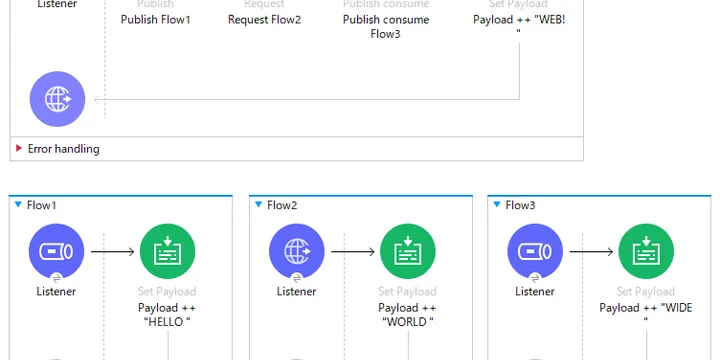Click the Flow1 title text

pyautogui.click(x=41, y=205)
